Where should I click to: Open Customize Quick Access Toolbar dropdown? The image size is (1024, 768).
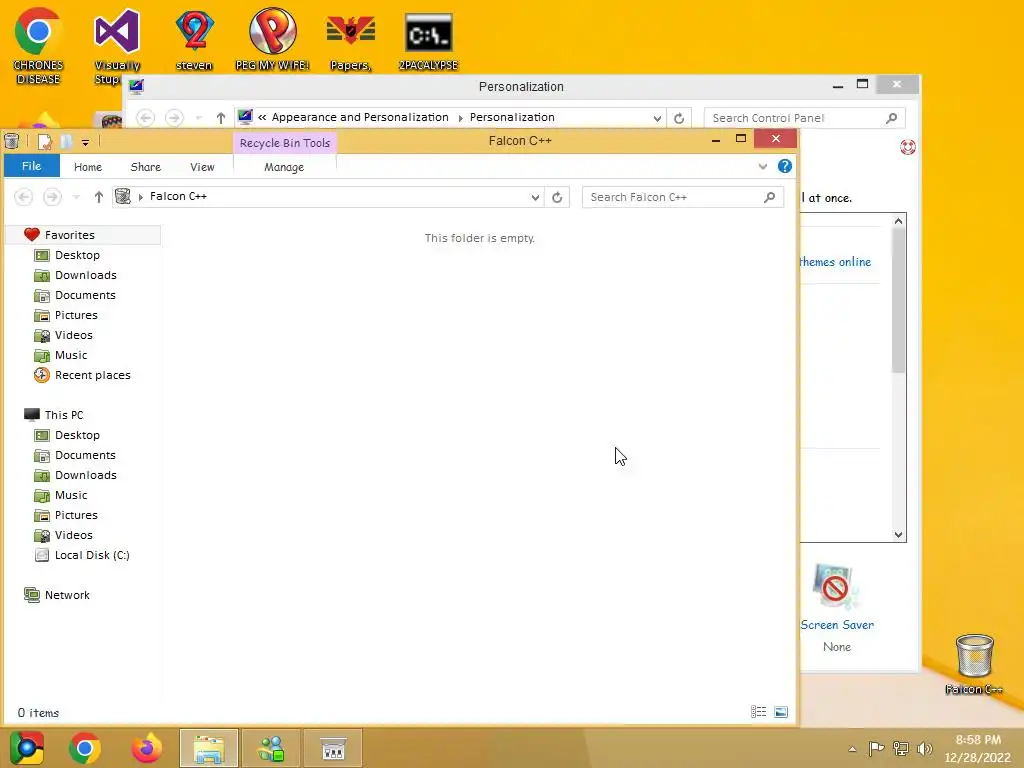[x=85, y=142]
